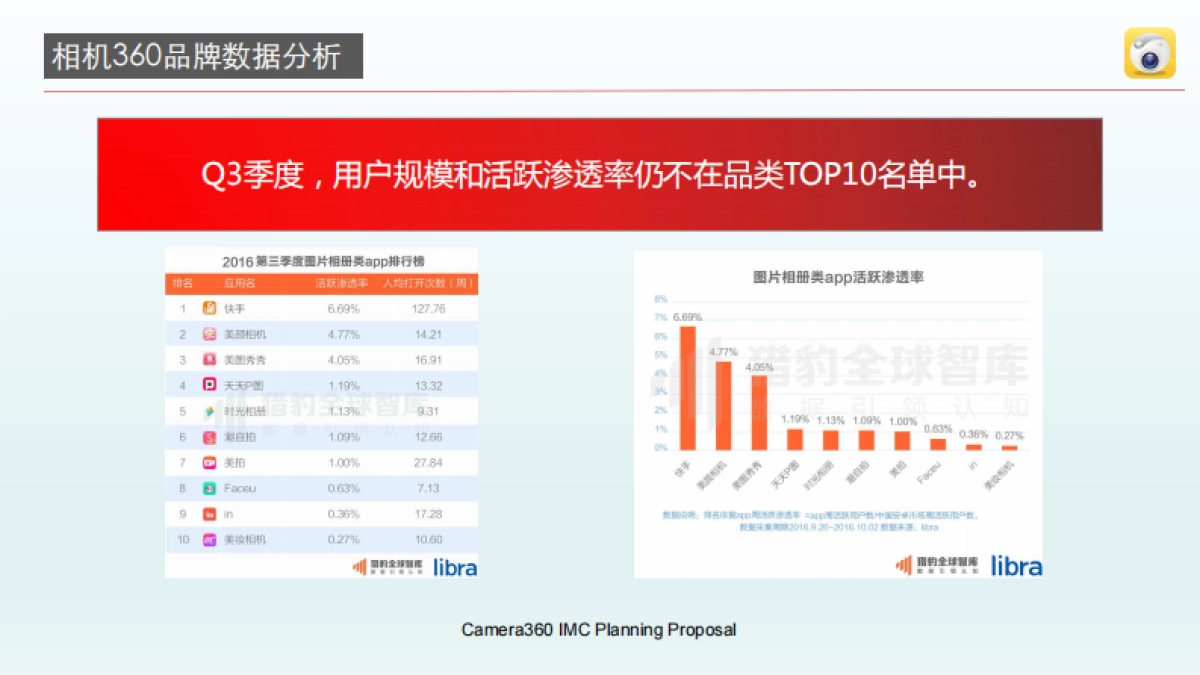The width and height of the screenshot is (1200, 675).
Task: Click the 美拍 app icon in row 7
Action: 210,463
